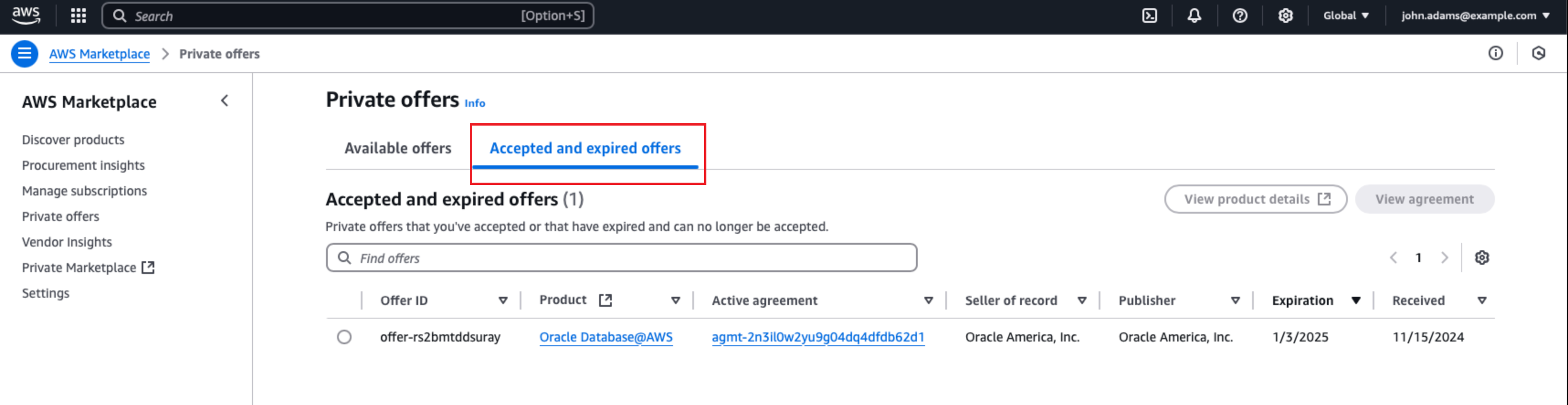Collapse the AWS Marketplace side panel

point(225,101)
